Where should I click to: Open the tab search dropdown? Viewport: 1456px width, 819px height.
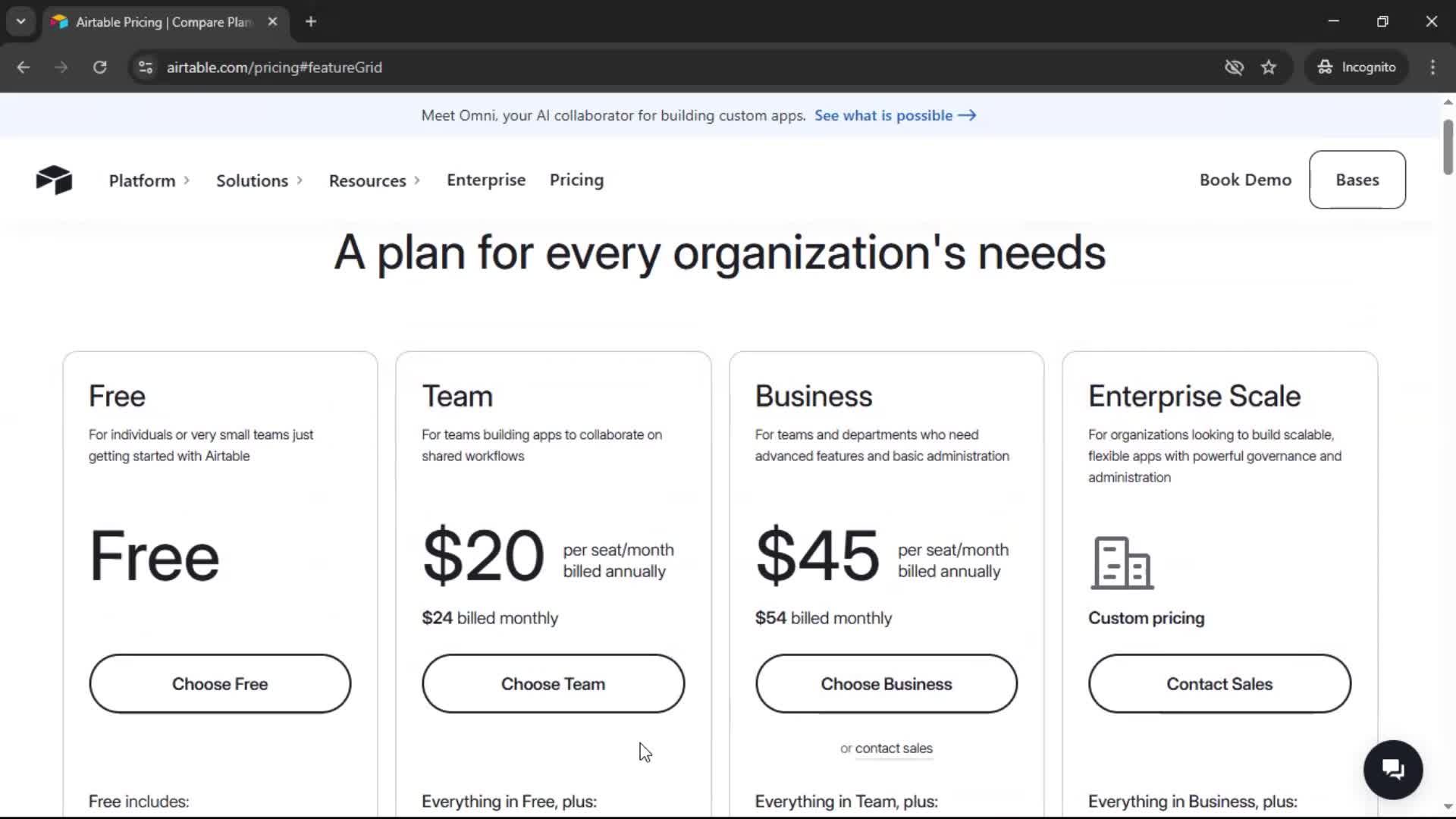point(21,21)
